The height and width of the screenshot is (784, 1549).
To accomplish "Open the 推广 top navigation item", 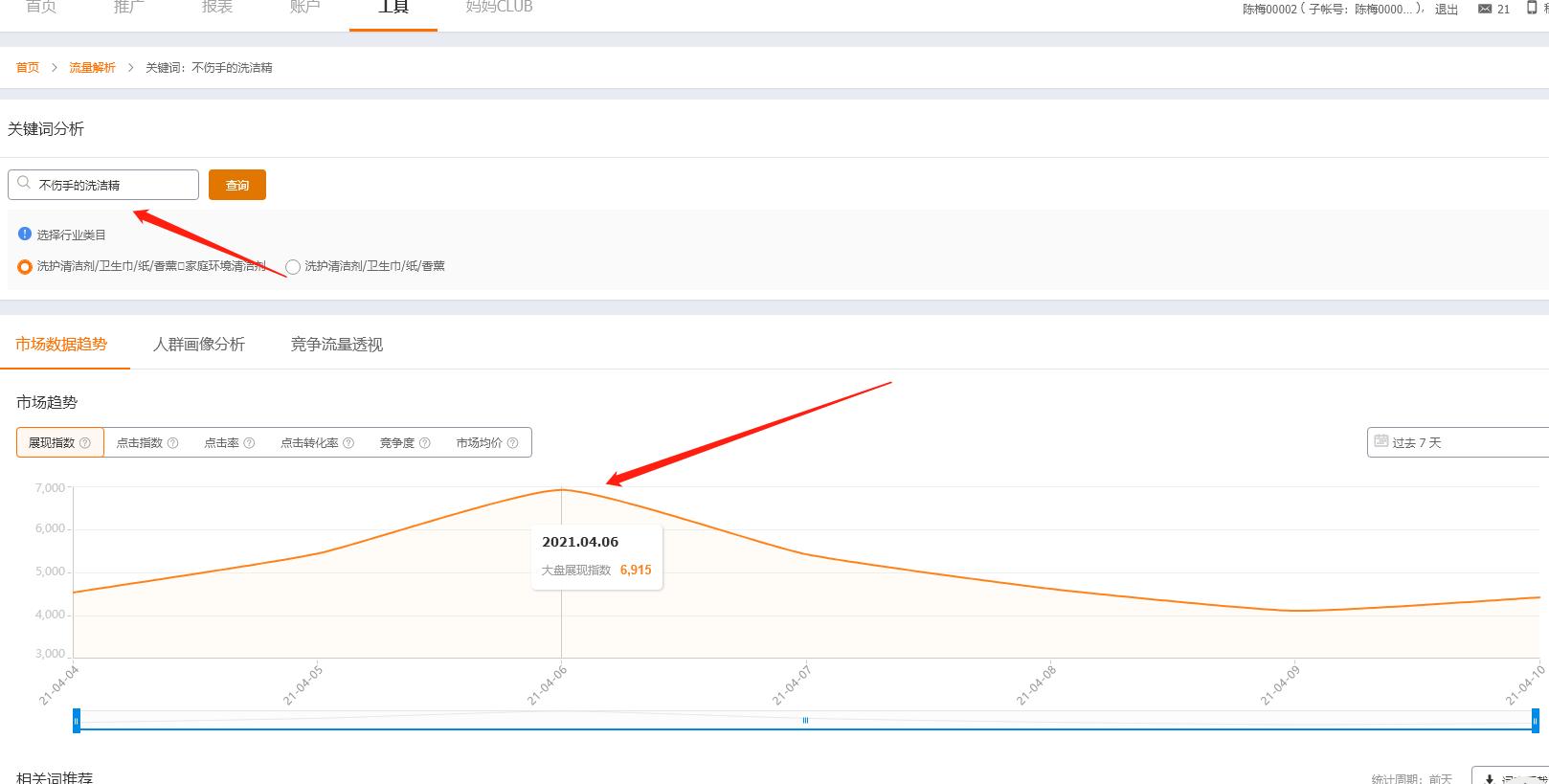I will click(x=129, y=8).
